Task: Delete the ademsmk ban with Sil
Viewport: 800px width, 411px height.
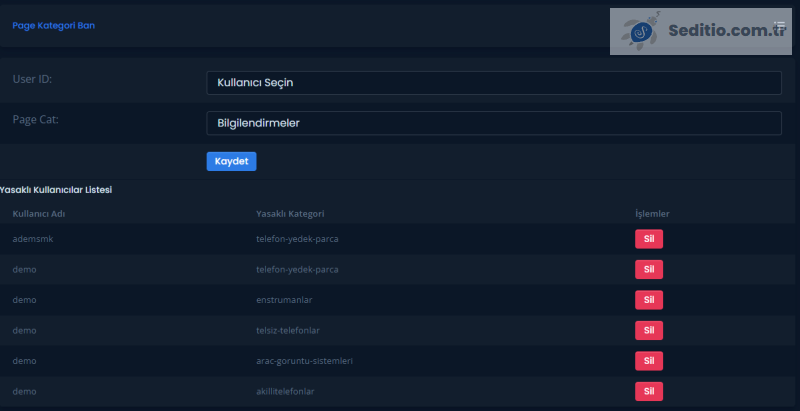Action: coord(648,239)
